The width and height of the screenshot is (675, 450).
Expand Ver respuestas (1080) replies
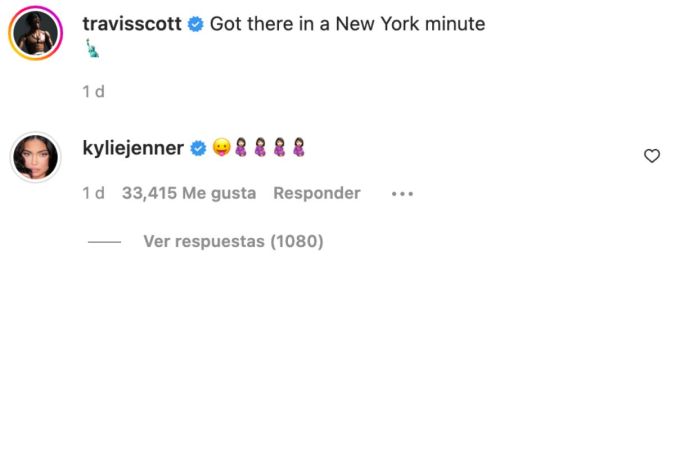(233, 241)
